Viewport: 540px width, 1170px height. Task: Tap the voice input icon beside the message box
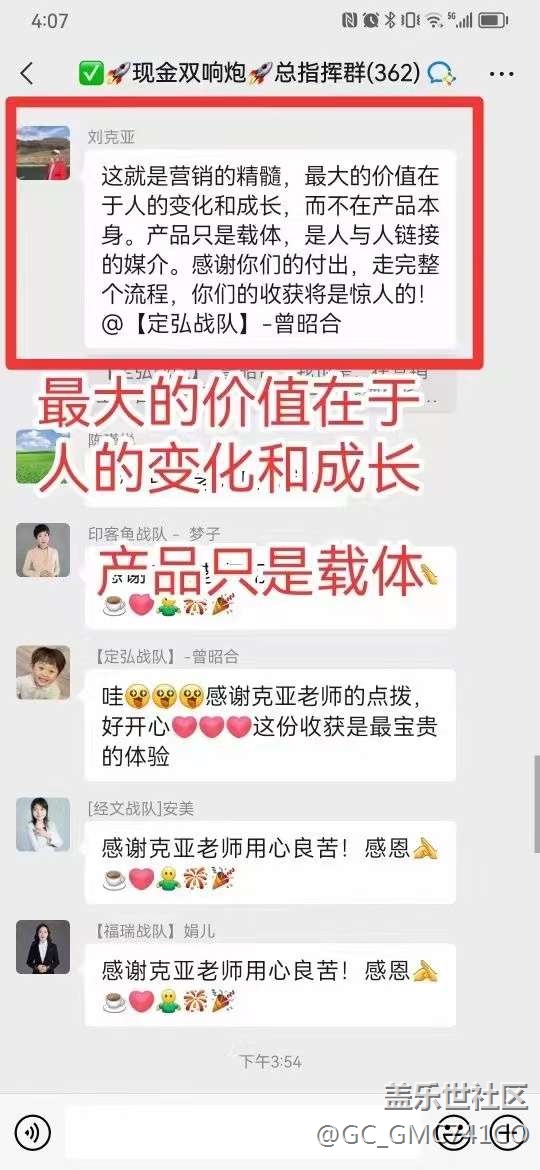[x=33, y=1133]
